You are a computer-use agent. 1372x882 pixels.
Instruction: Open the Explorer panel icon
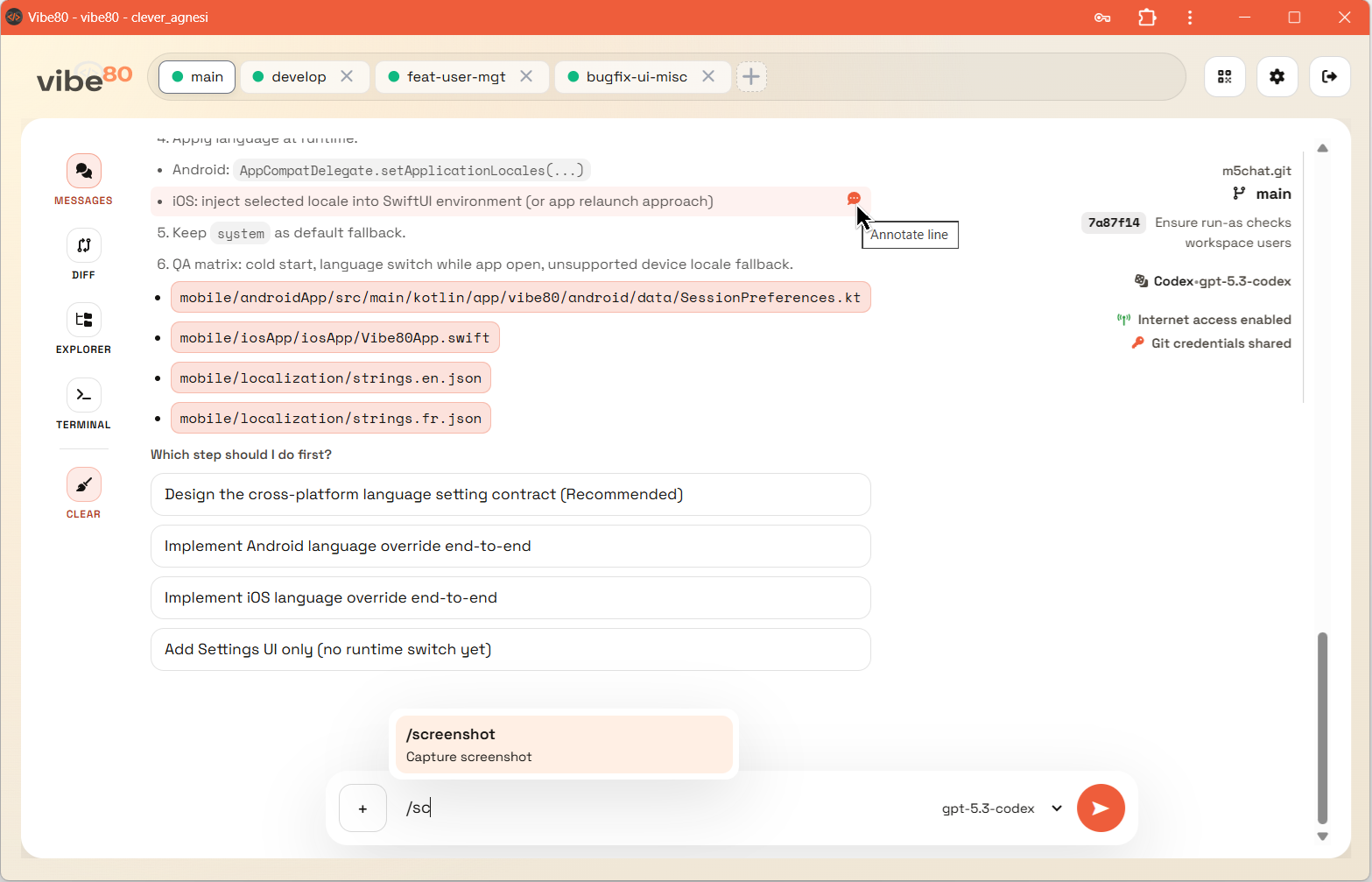pyautogui.click(x=84, y=320)
